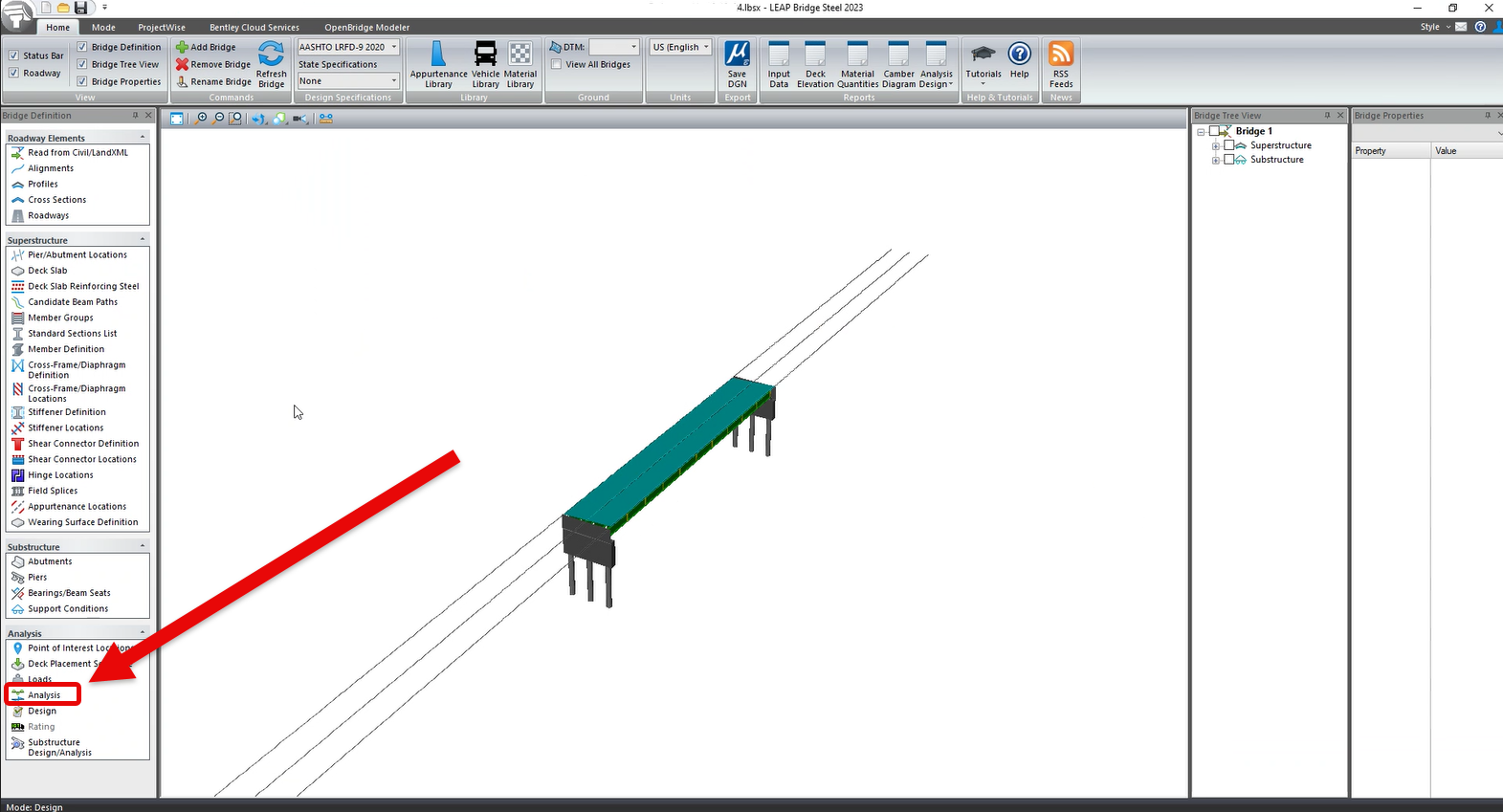Open Piers in Substructure
Viewport: 1503px width, 812px height.
click(37, 578)
